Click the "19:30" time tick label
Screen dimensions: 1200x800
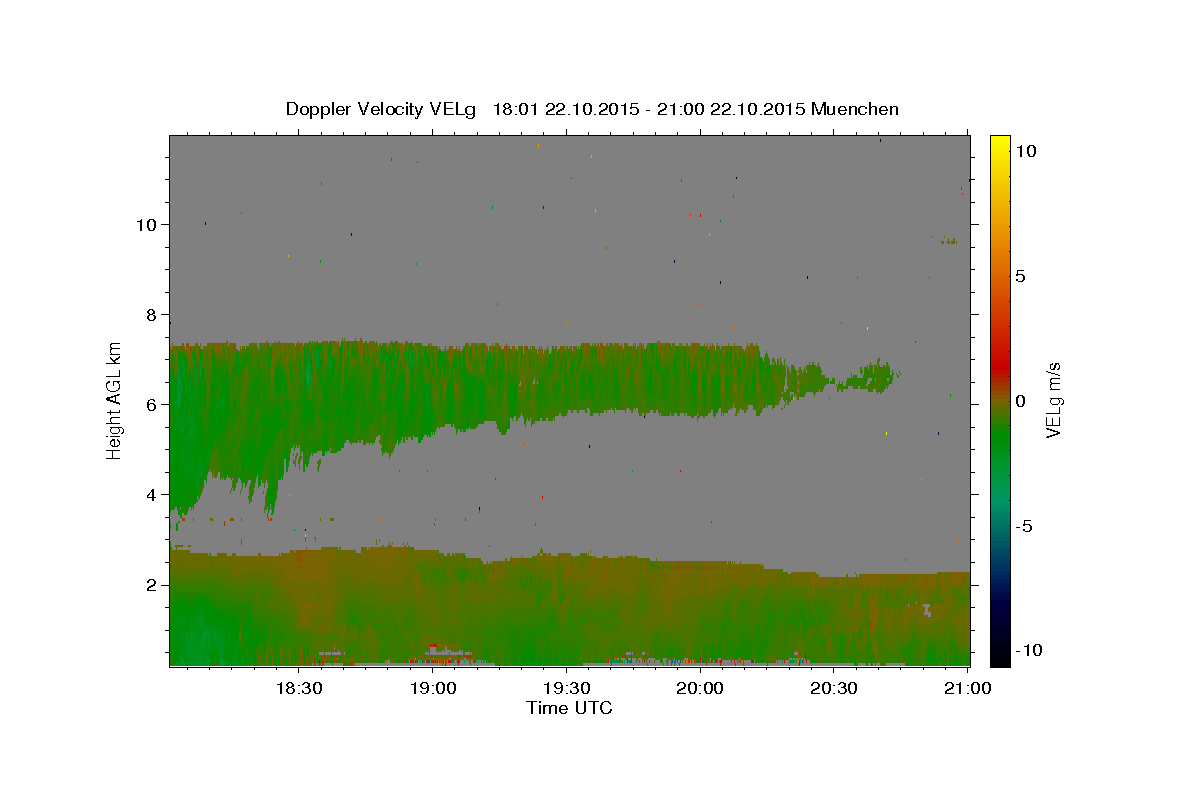[x=566, y=688]
